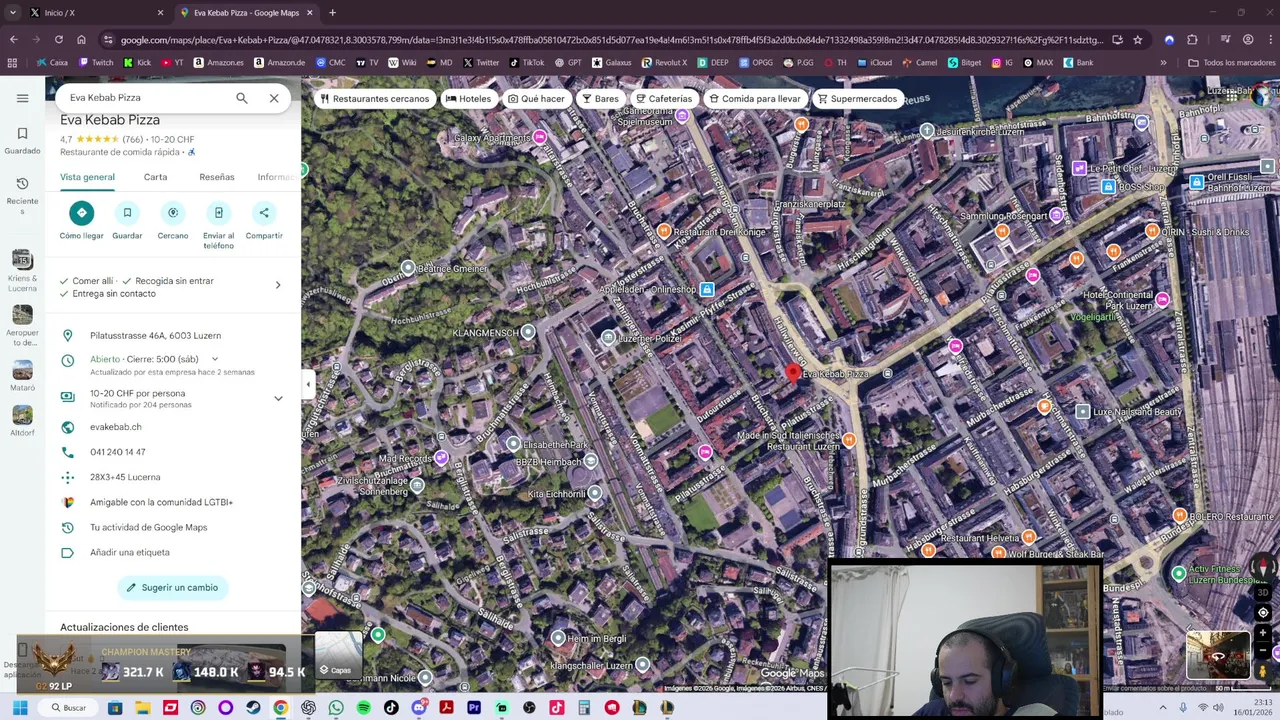The image size is (1280, 720).
Task: Zoom out with the minus button
Action: 1263,651
